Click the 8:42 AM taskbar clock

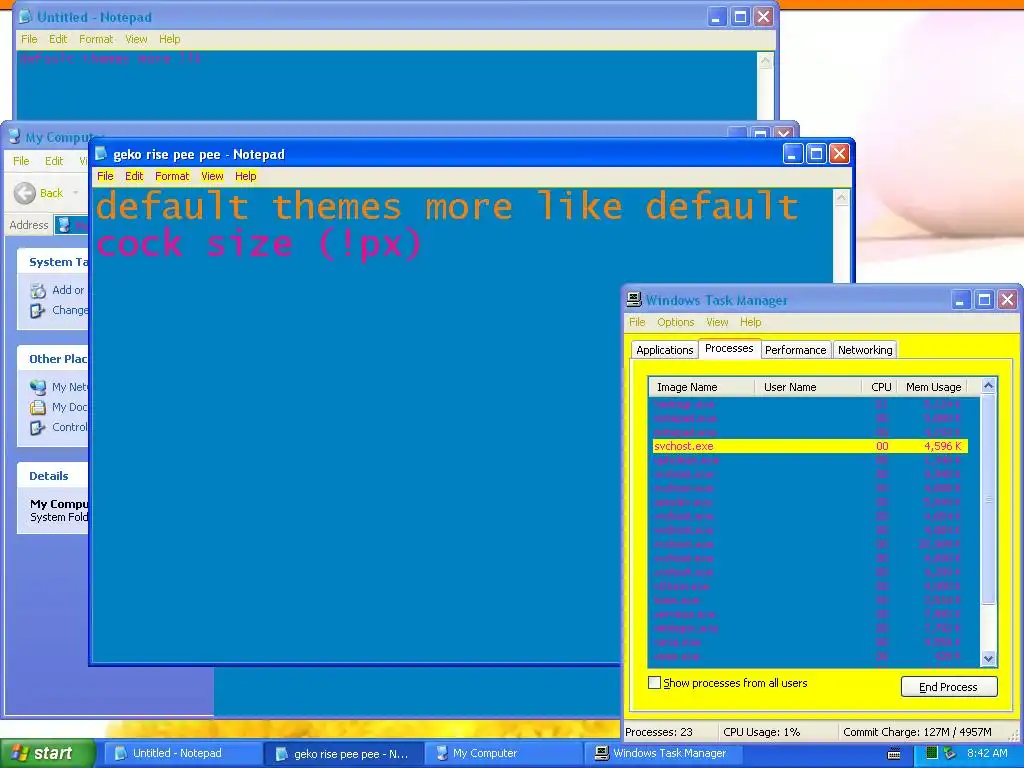coord(987,753)
